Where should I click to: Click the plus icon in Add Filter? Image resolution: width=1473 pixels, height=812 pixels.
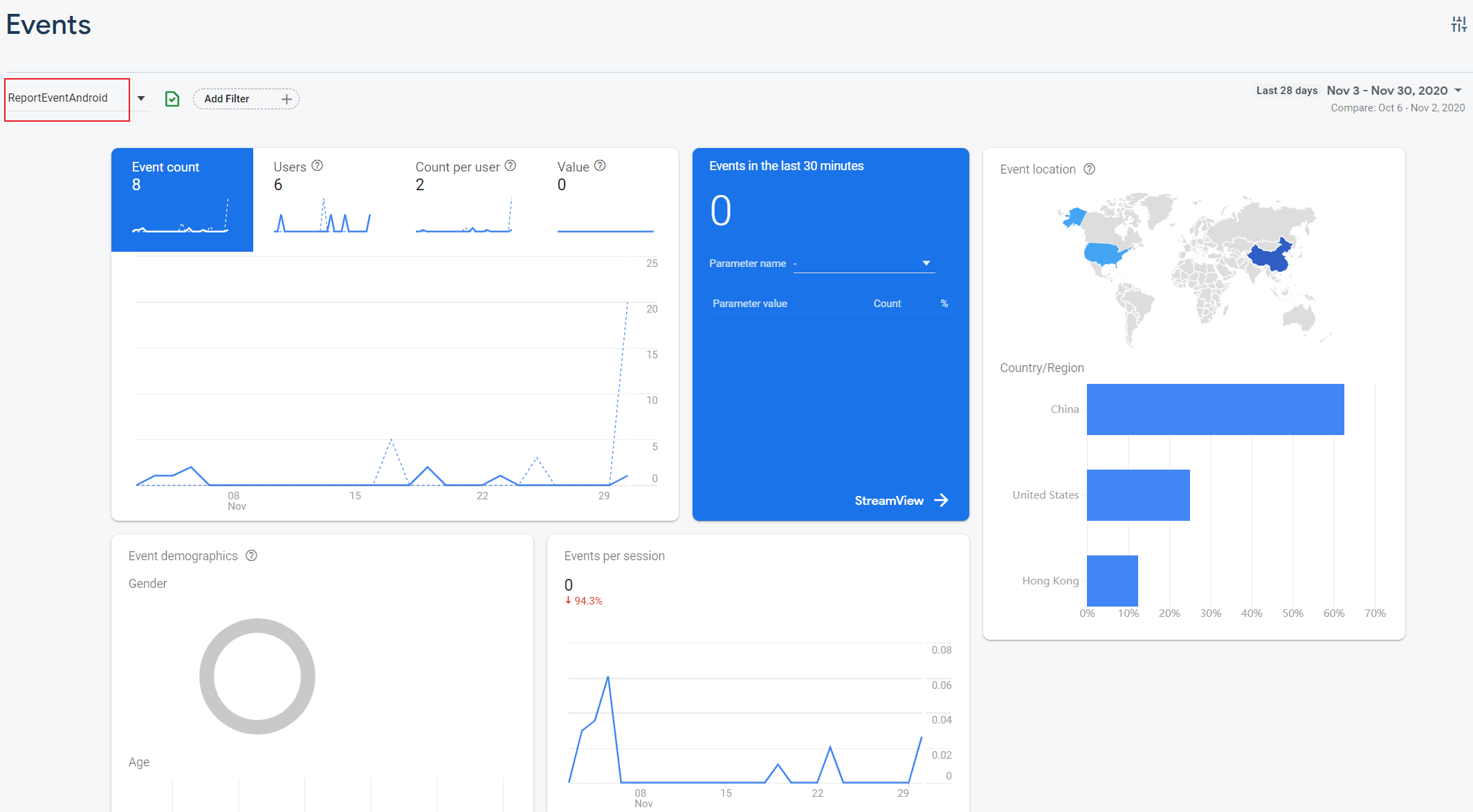pyautogui.click(x=286, y=99)
